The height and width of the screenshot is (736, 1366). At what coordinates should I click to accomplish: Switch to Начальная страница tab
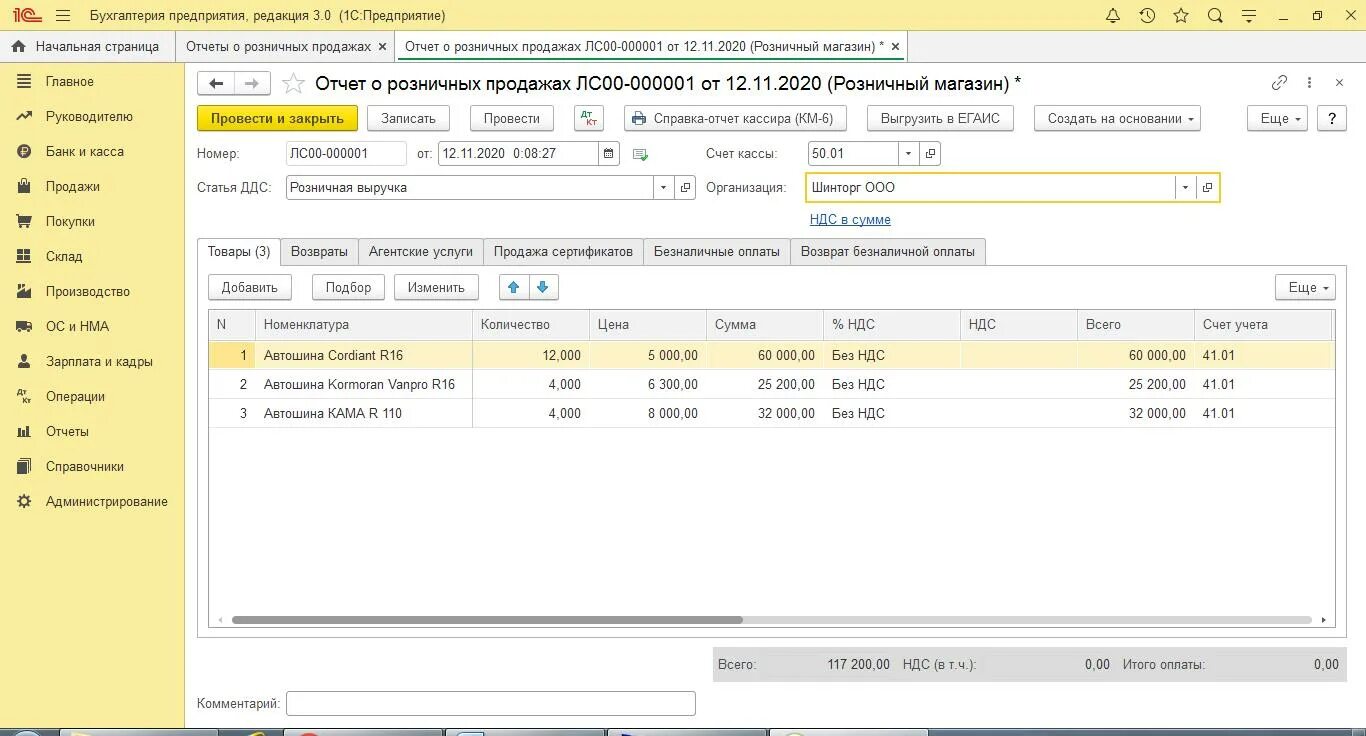[x=87, y=46]
